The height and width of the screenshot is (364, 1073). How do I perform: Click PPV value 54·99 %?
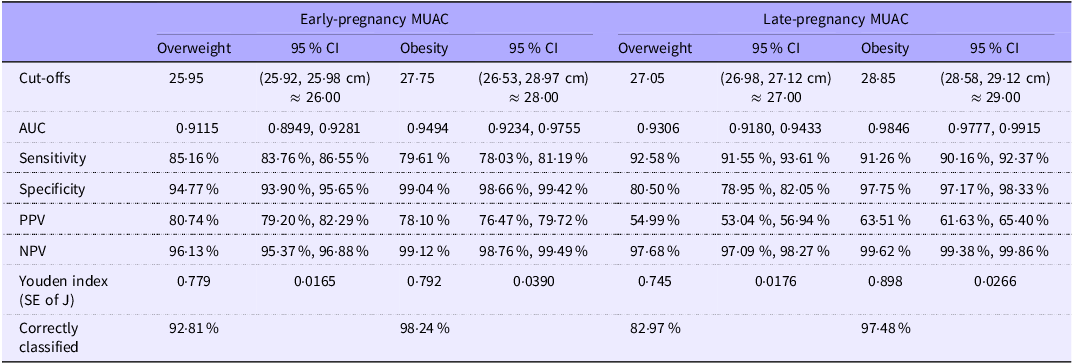click(x=656, y=220)
